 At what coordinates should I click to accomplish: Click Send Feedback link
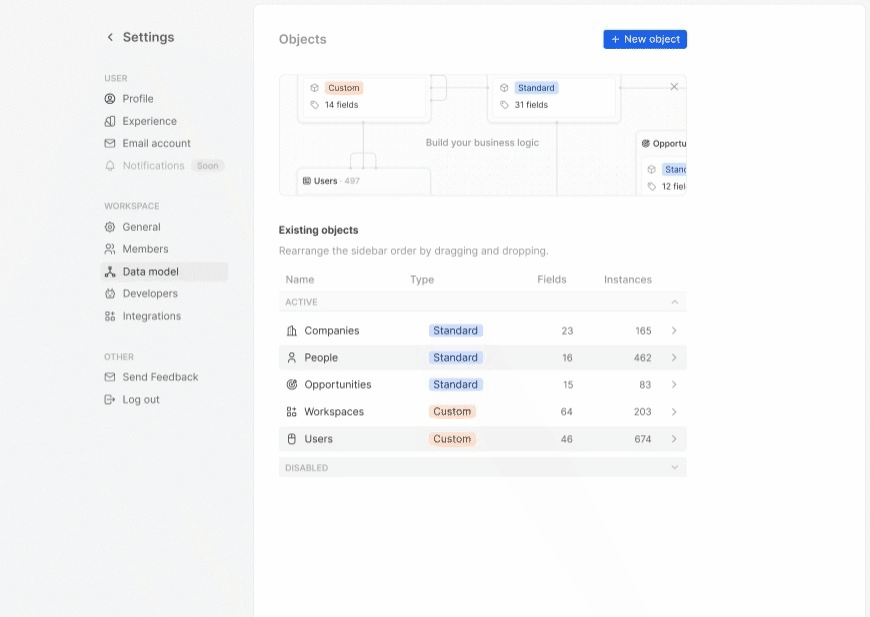[x=160, y=377]
